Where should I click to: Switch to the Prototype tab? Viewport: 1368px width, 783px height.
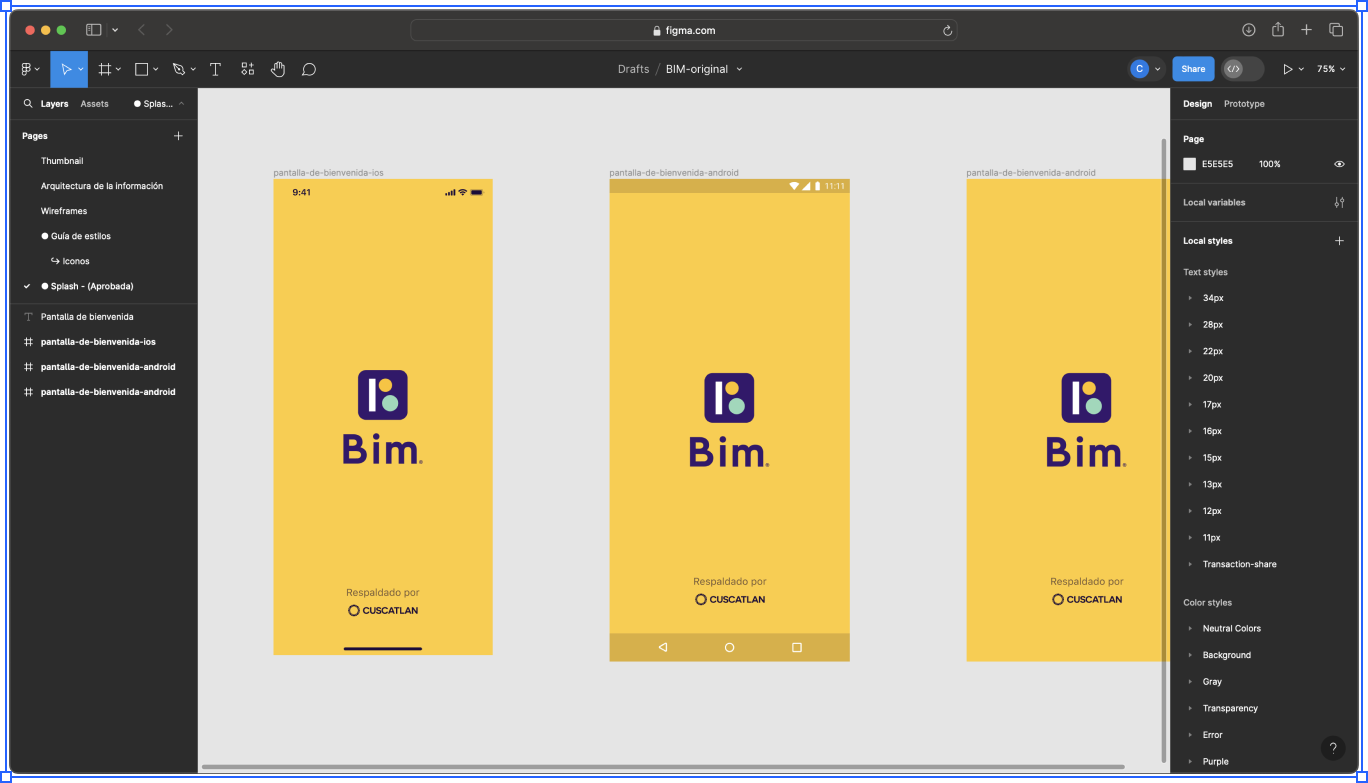point(1244,104)
